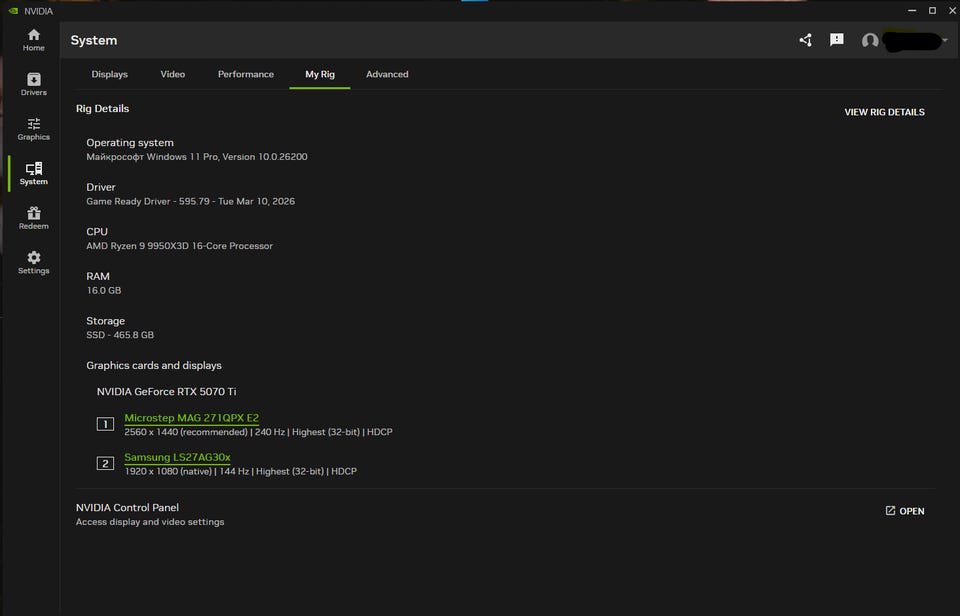Click NVIDIA GeForce RTX 5070 Ti text

coord(167,391)
